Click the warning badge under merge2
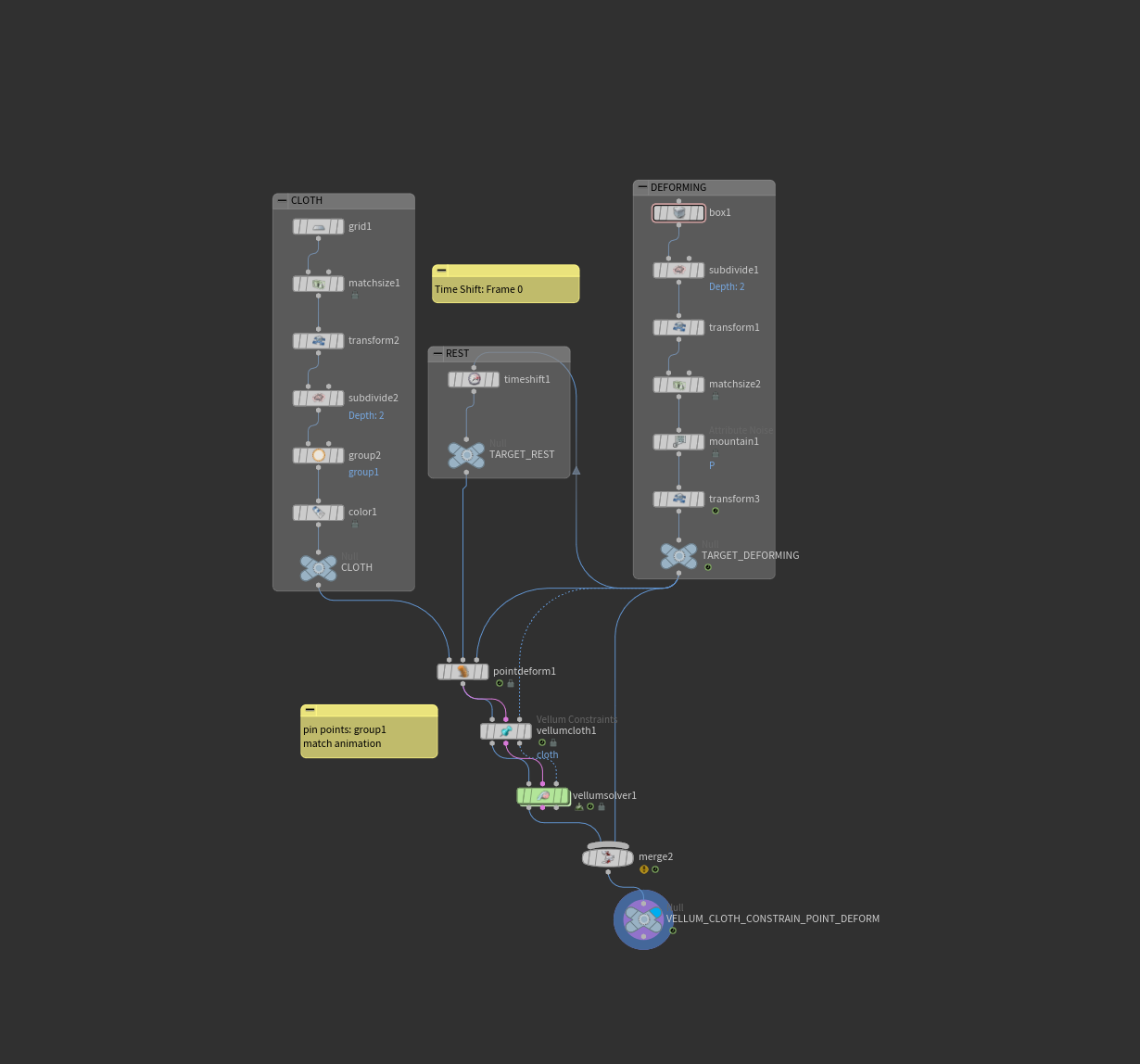The width and height of the screenshot is (1140, 1064). [644, 869]
